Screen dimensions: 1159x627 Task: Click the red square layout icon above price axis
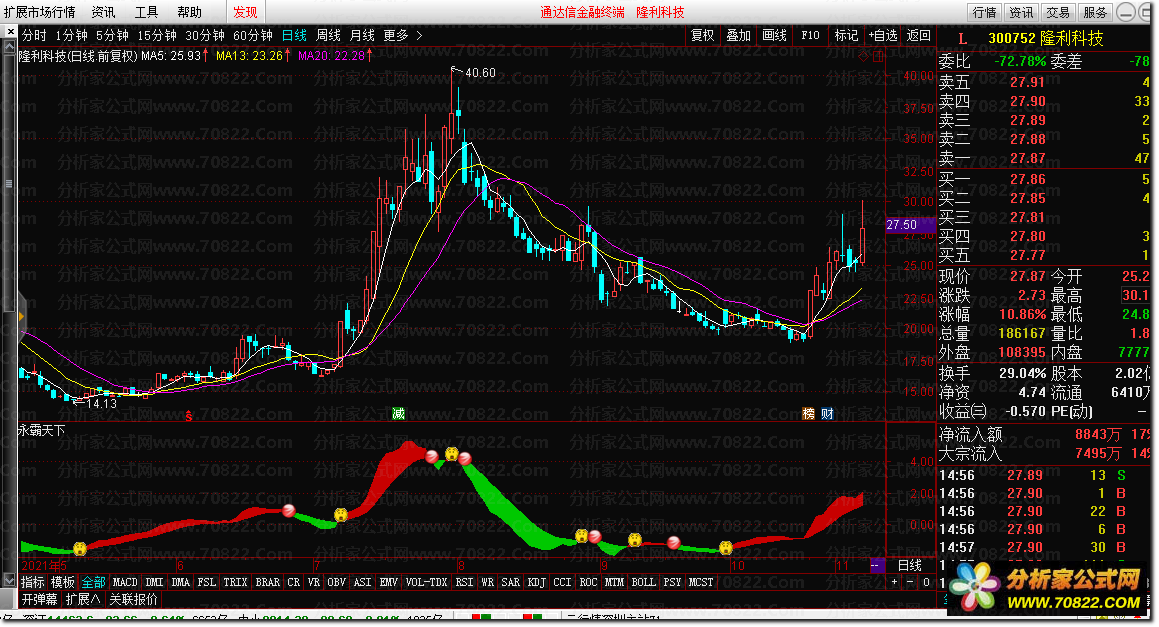(878, 56)
